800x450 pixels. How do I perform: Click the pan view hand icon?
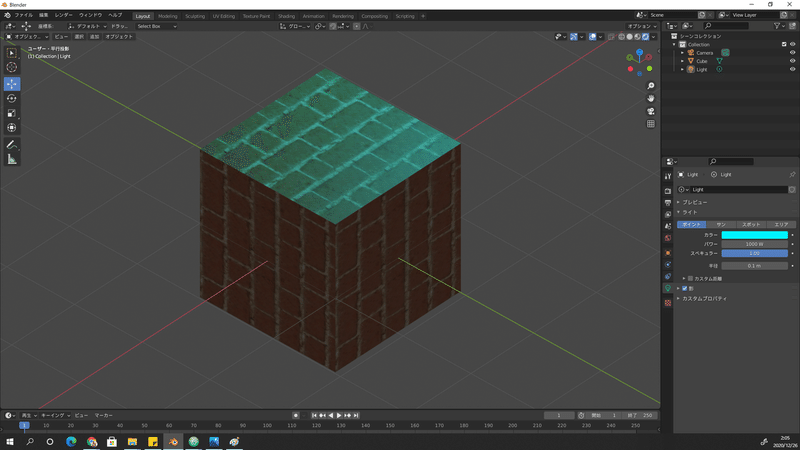(x=651, y=98)
